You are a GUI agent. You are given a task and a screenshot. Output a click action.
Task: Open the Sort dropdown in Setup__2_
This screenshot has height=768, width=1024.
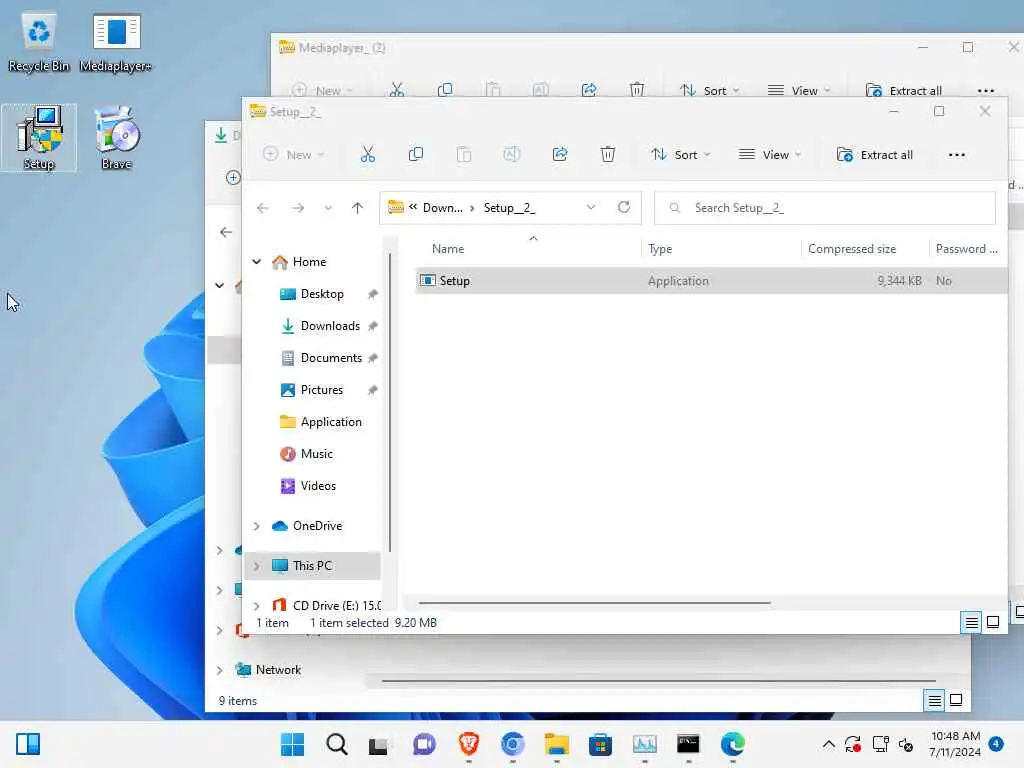pyautogui.click(x=680, y=155)
